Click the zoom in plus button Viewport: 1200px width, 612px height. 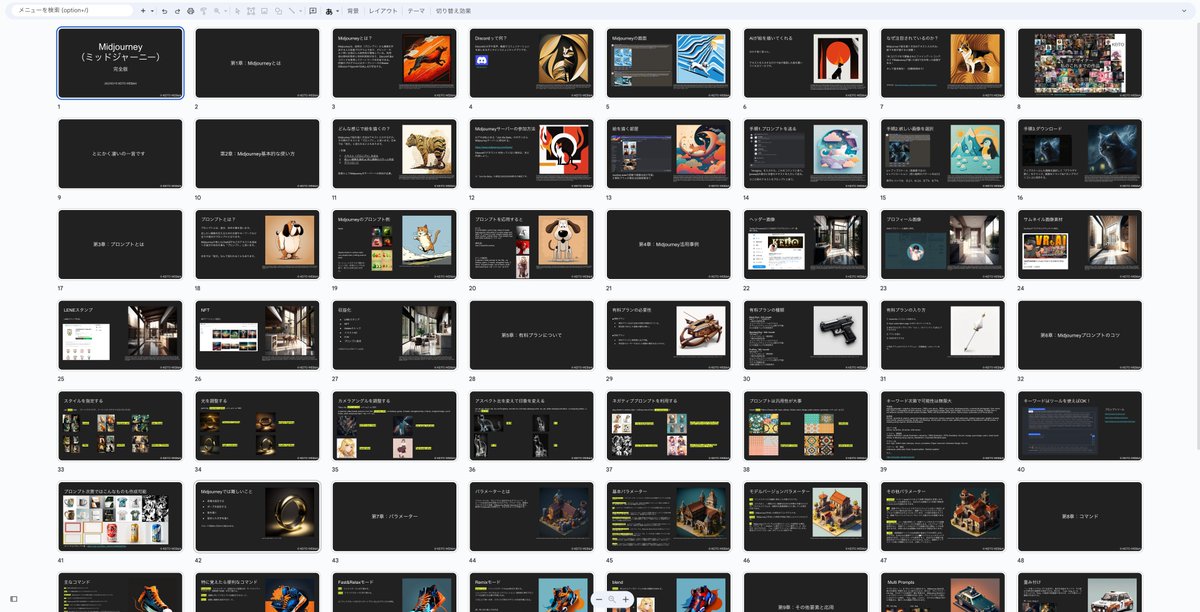(x=625, y=598)
